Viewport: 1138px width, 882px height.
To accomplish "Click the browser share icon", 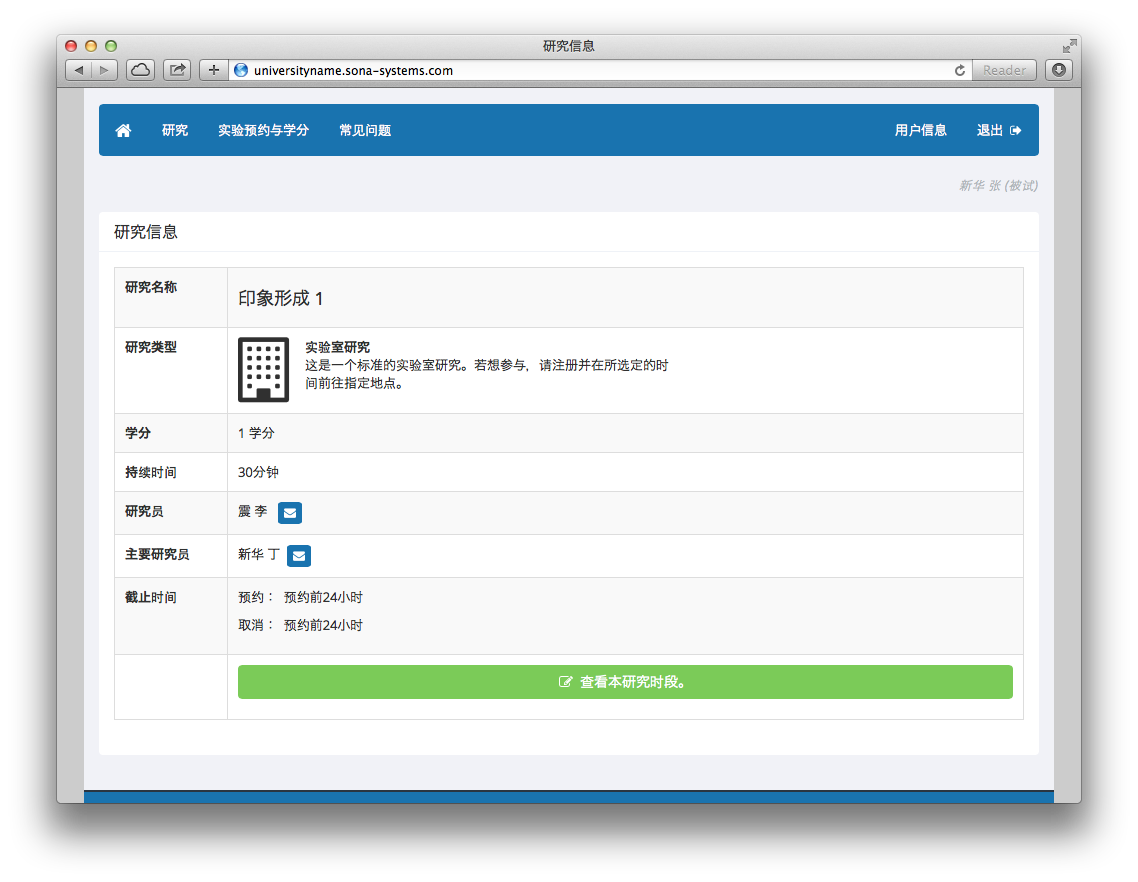I will pyautogui.click(x=177, y=70).
